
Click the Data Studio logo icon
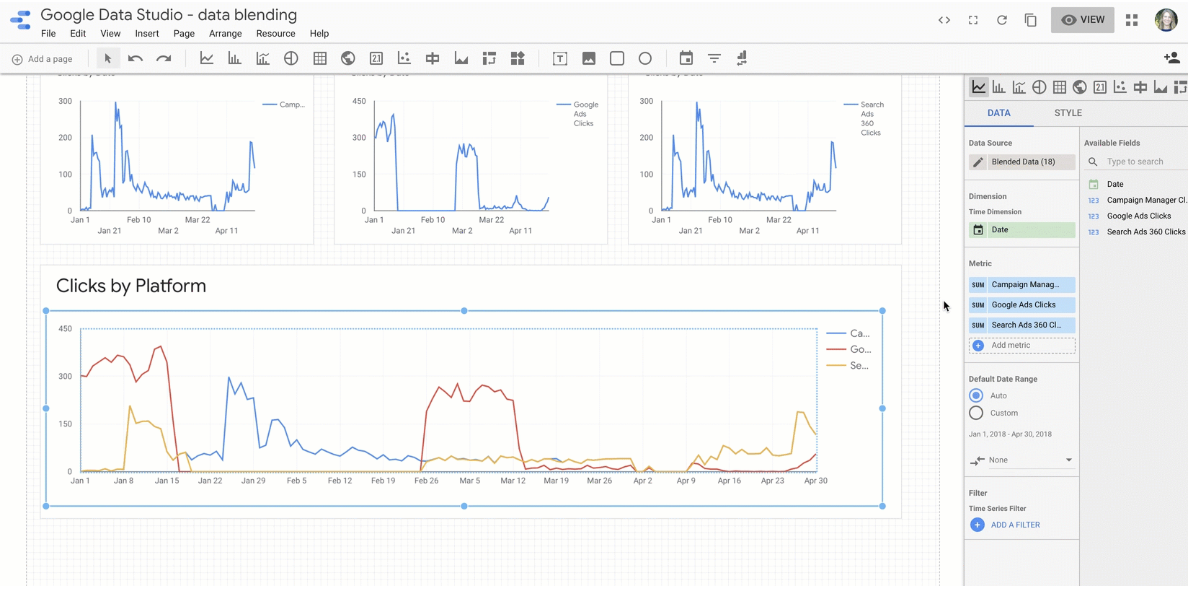click(x=20, y=20)
